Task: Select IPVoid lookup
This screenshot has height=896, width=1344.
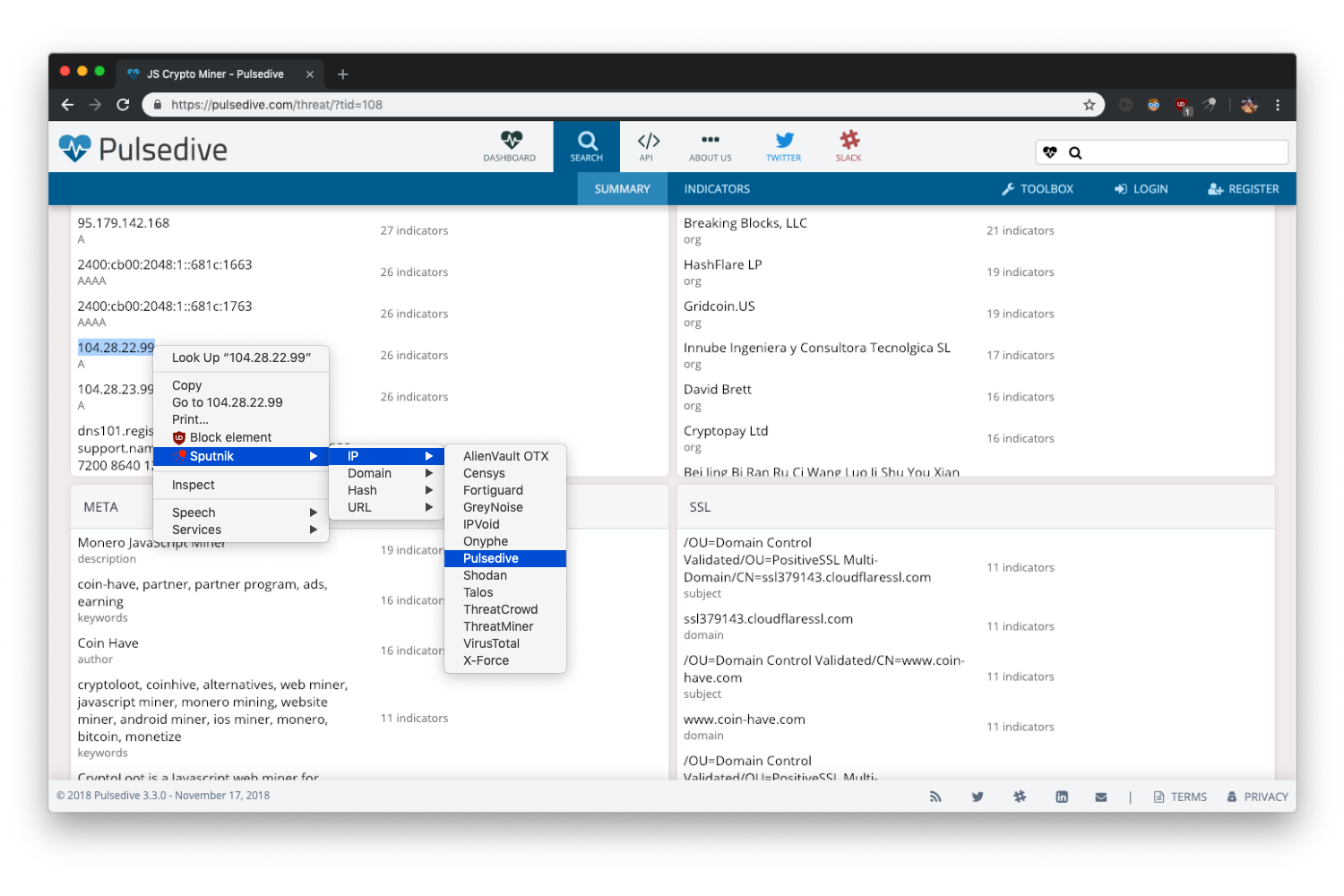Action: point(505,524)
